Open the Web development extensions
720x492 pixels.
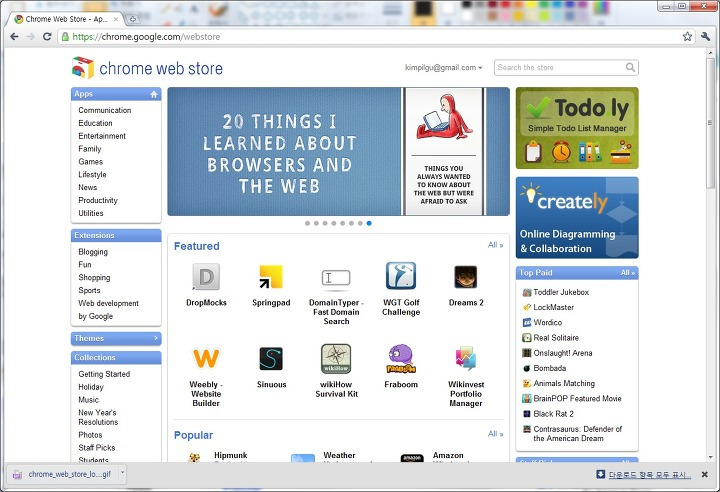coord(108,303)
